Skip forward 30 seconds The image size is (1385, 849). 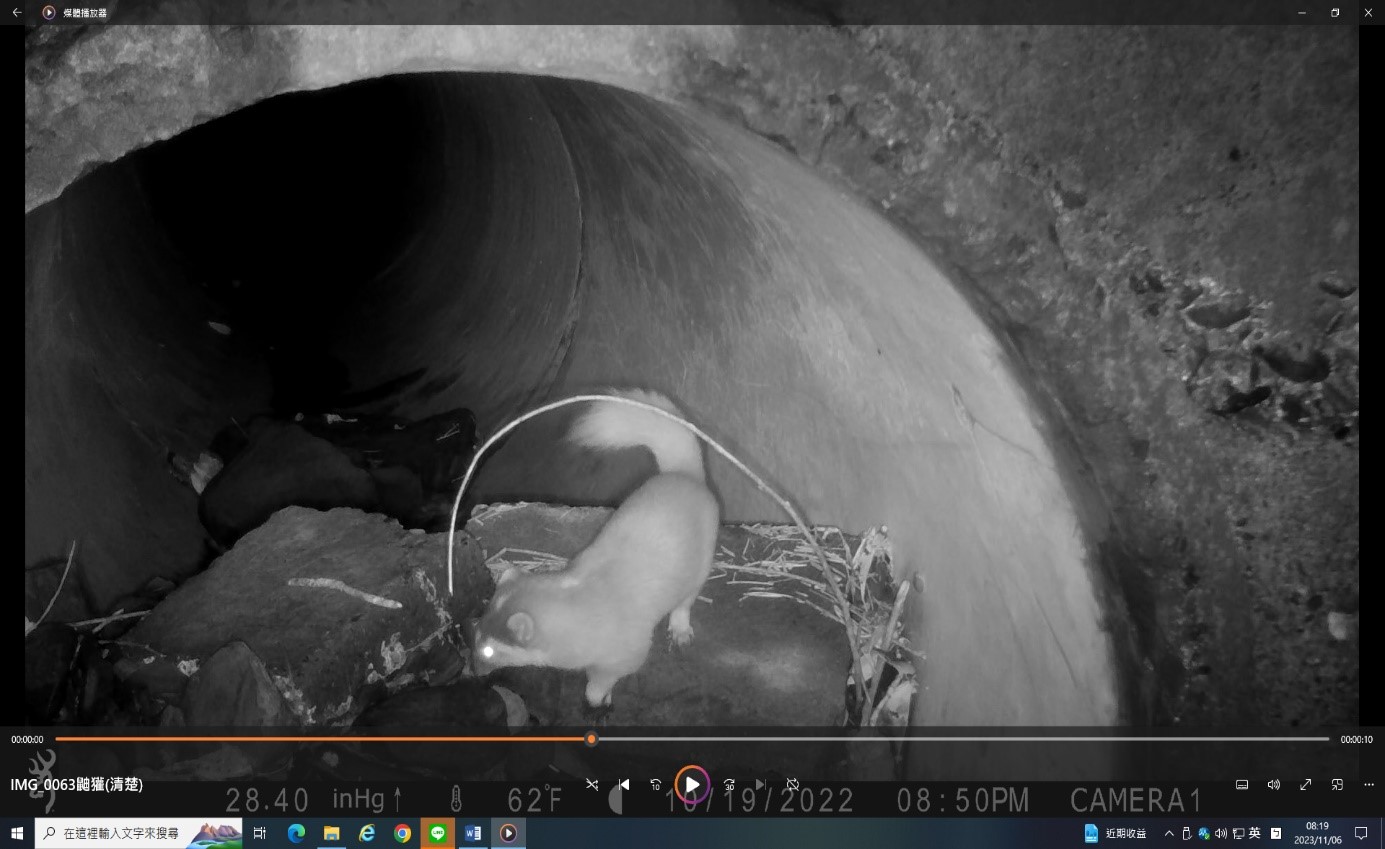point(729,785)
